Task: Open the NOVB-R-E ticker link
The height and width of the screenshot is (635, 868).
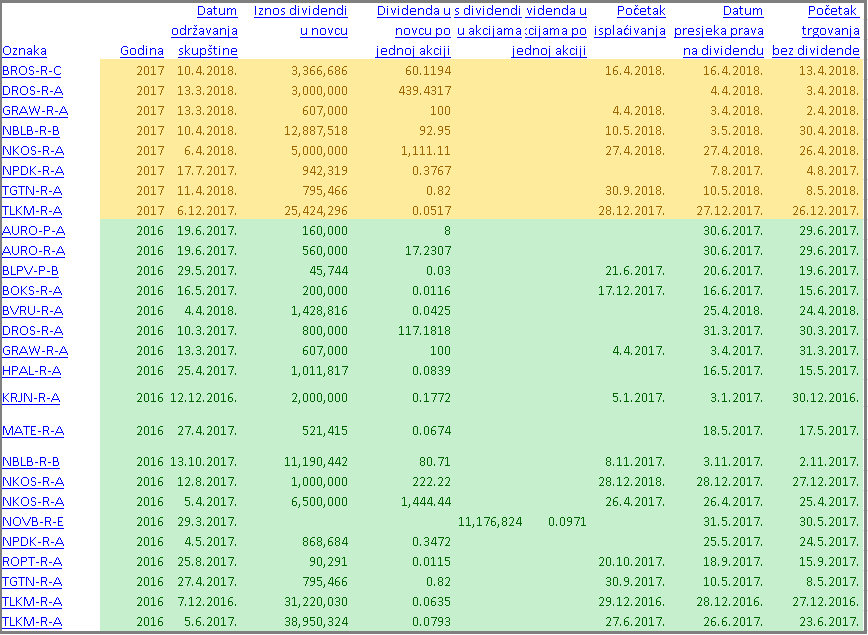Action: pos(33,522)
